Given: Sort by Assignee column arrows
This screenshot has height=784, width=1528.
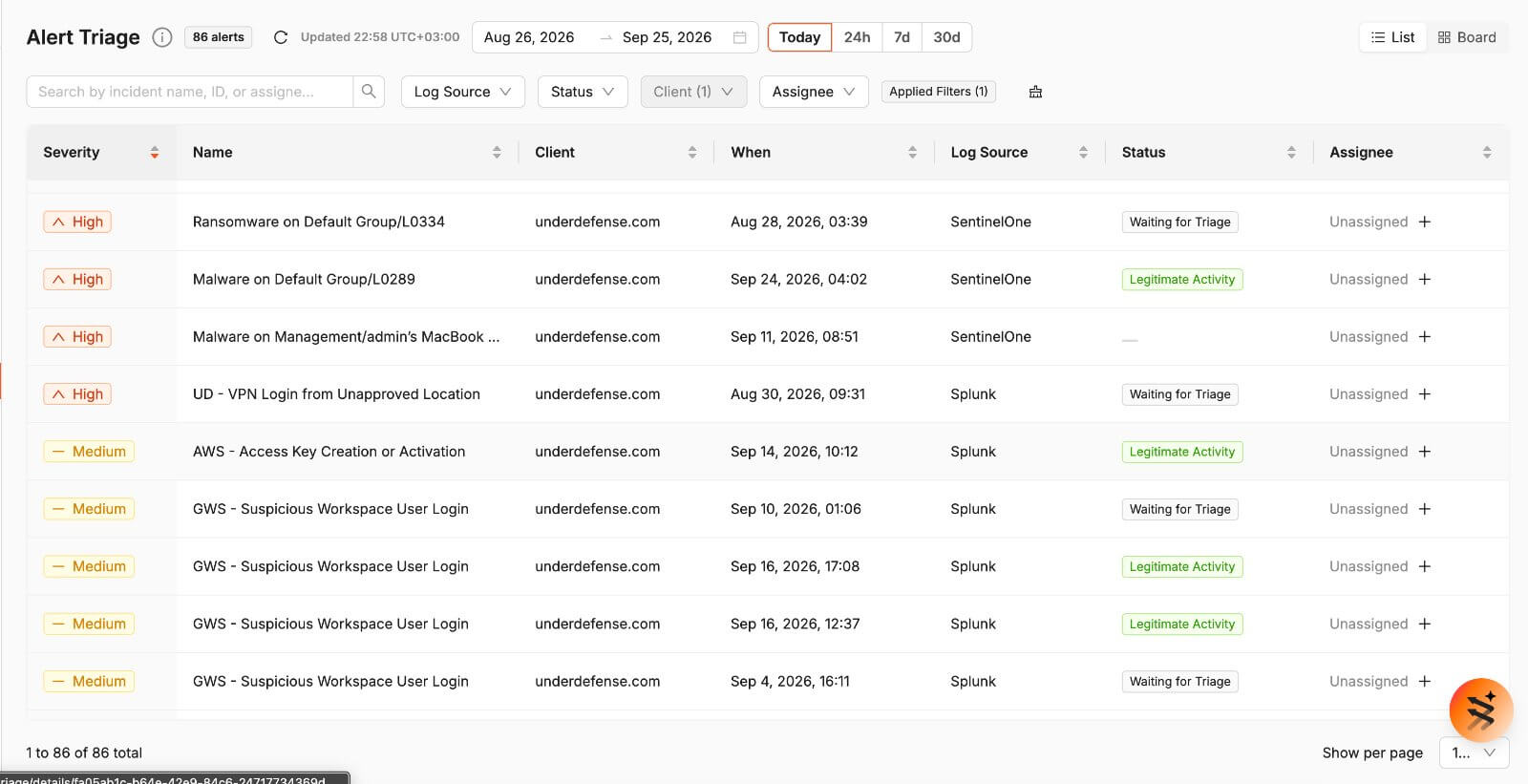Looking at the screenshot, I should [1487, 153].
